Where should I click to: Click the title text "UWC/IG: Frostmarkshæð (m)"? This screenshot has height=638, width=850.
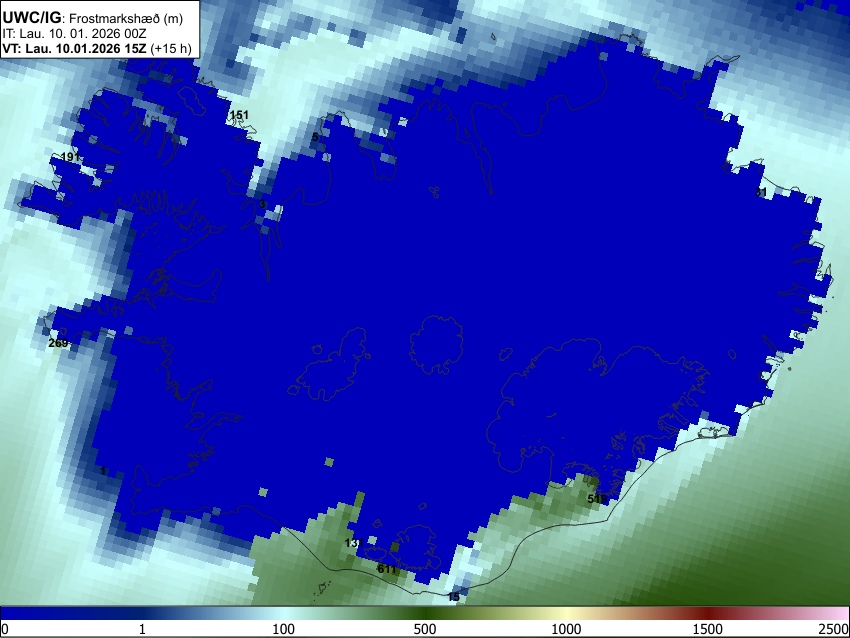(x=93, y=18)
